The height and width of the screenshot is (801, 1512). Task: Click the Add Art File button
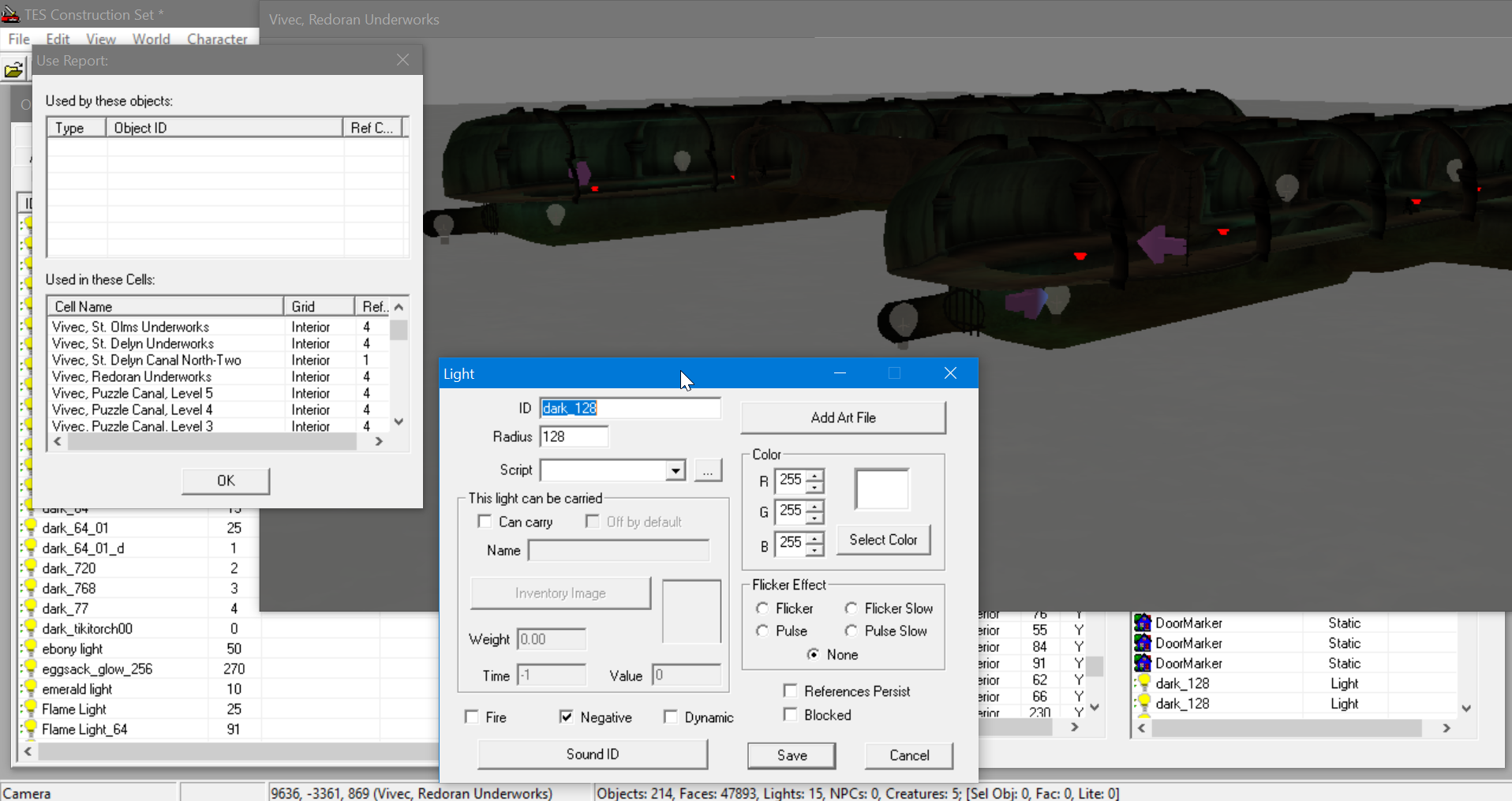[x=843, y=417]
